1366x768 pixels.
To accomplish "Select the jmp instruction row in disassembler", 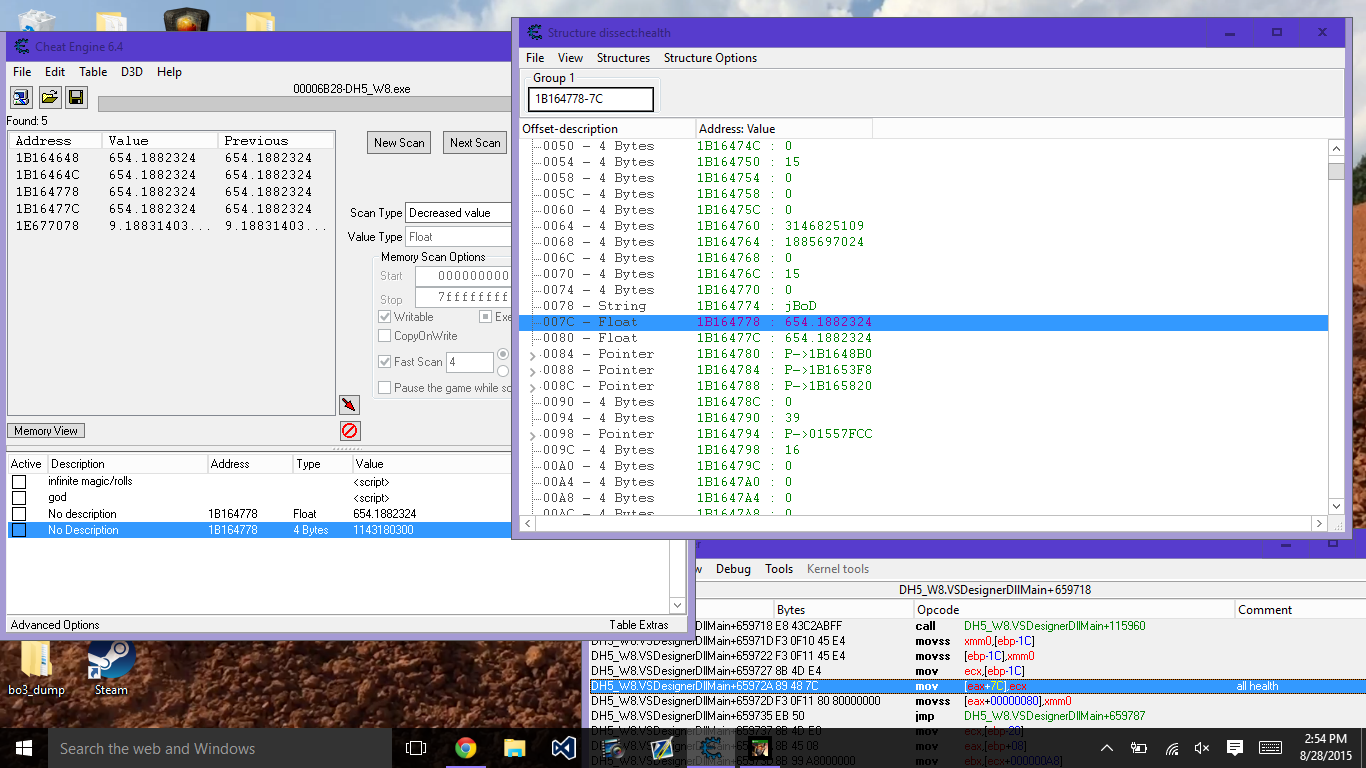I will coord(977,716).
